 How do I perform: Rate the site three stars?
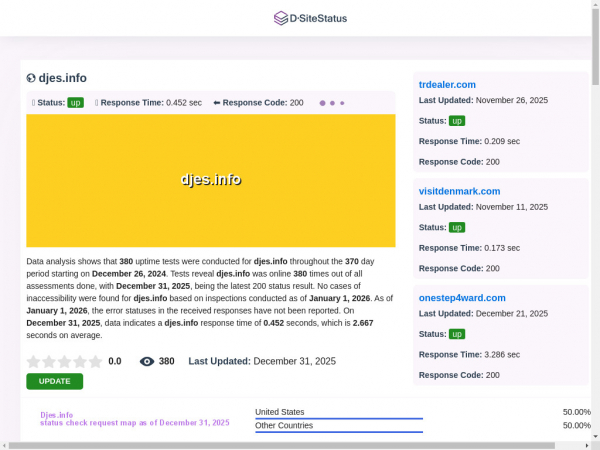point(65,362)
